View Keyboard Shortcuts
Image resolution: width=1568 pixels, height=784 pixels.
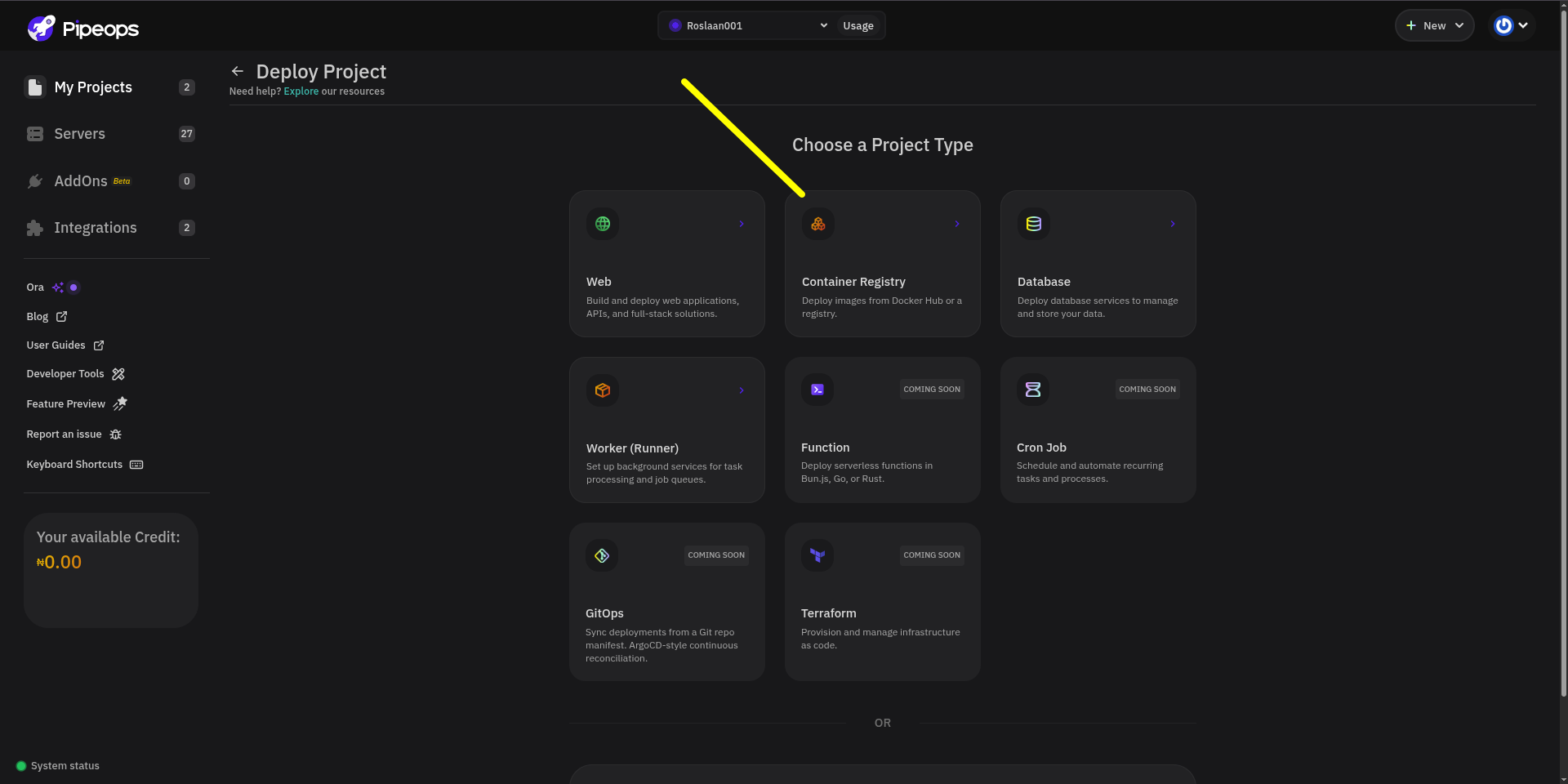pos(85,465)
